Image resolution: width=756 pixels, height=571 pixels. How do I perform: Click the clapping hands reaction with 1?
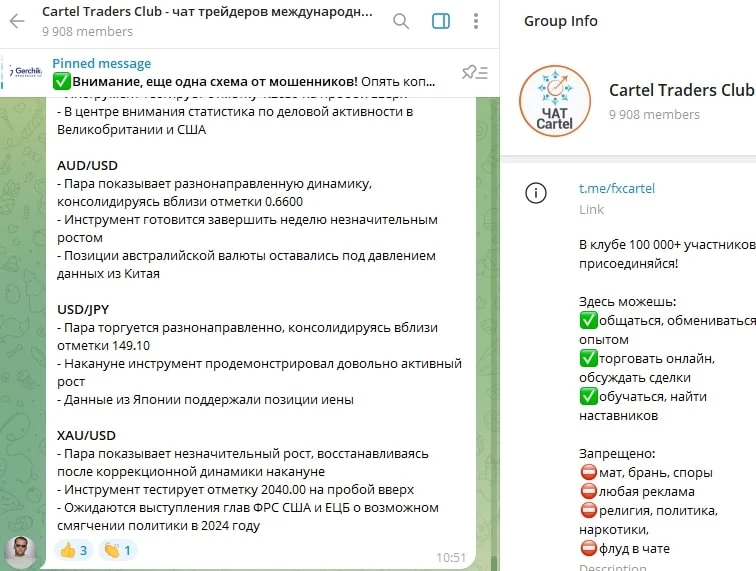[x=118, y=550]
